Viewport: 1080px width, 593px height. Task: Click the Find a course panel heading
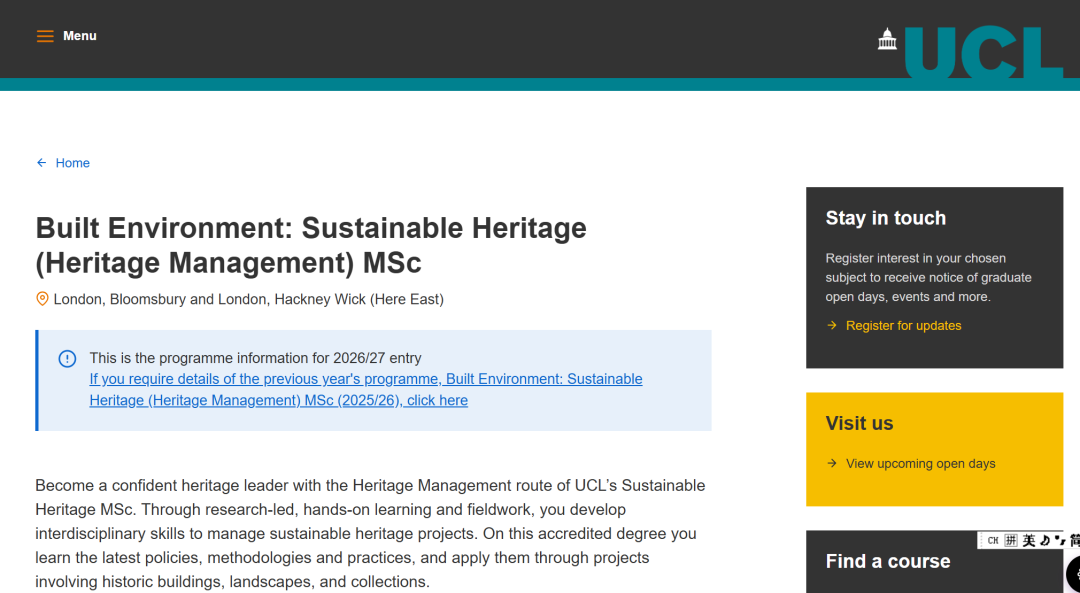888,561
